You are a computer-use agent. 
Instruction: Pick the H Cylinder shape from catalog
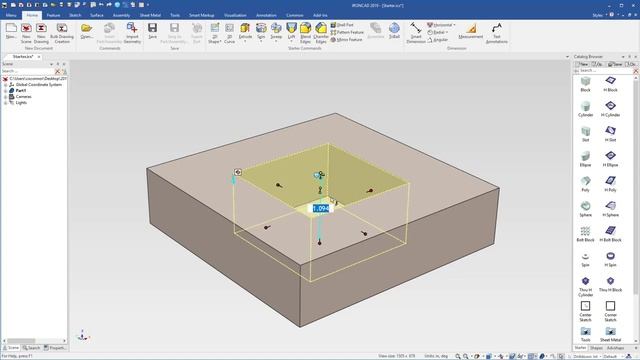click(x=610, y=109)
